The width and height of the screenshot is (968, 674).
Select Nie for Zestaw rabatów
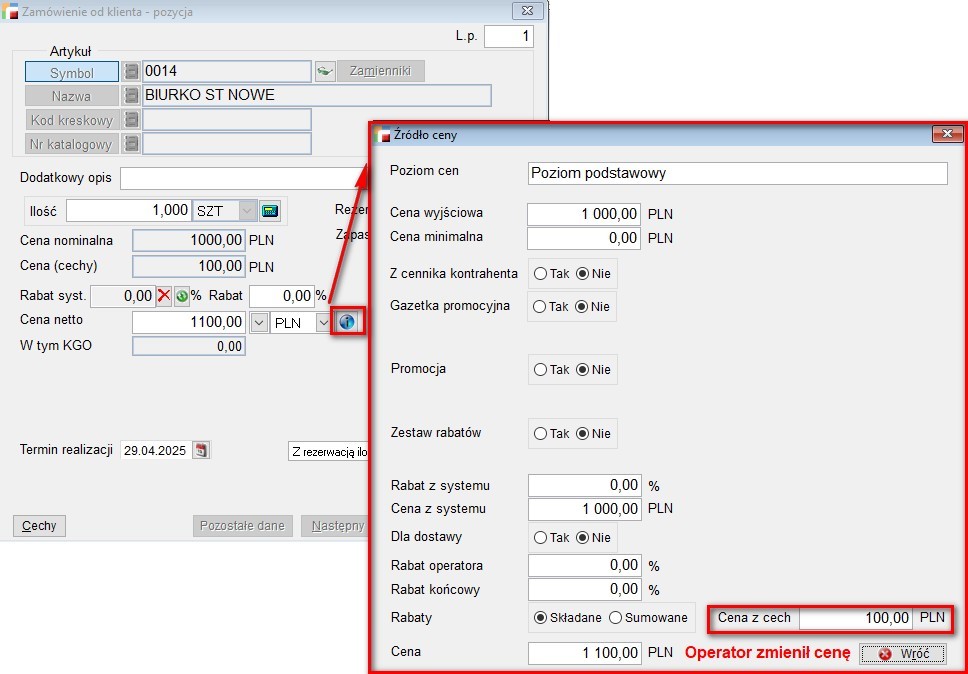pyautogui.click(x=582, y=434)
